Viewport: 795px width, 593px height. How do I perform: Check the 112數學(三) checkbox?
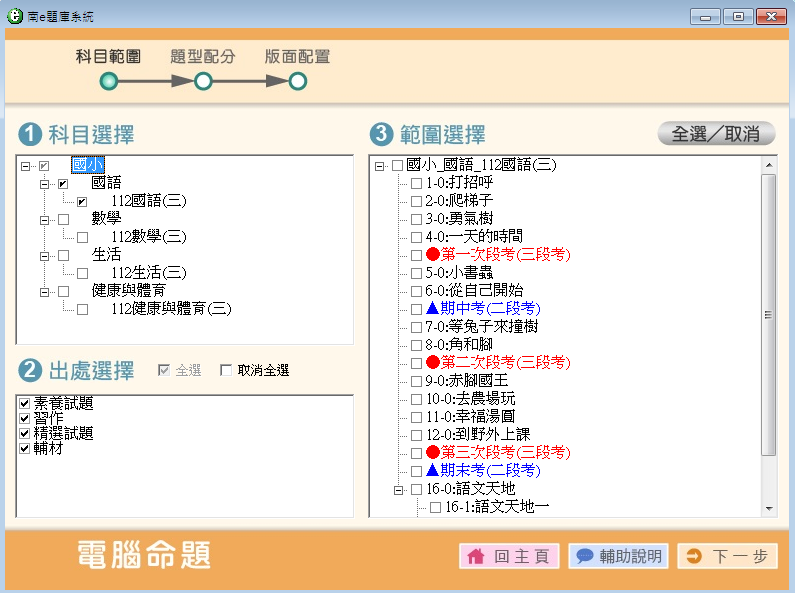(83, 237)
